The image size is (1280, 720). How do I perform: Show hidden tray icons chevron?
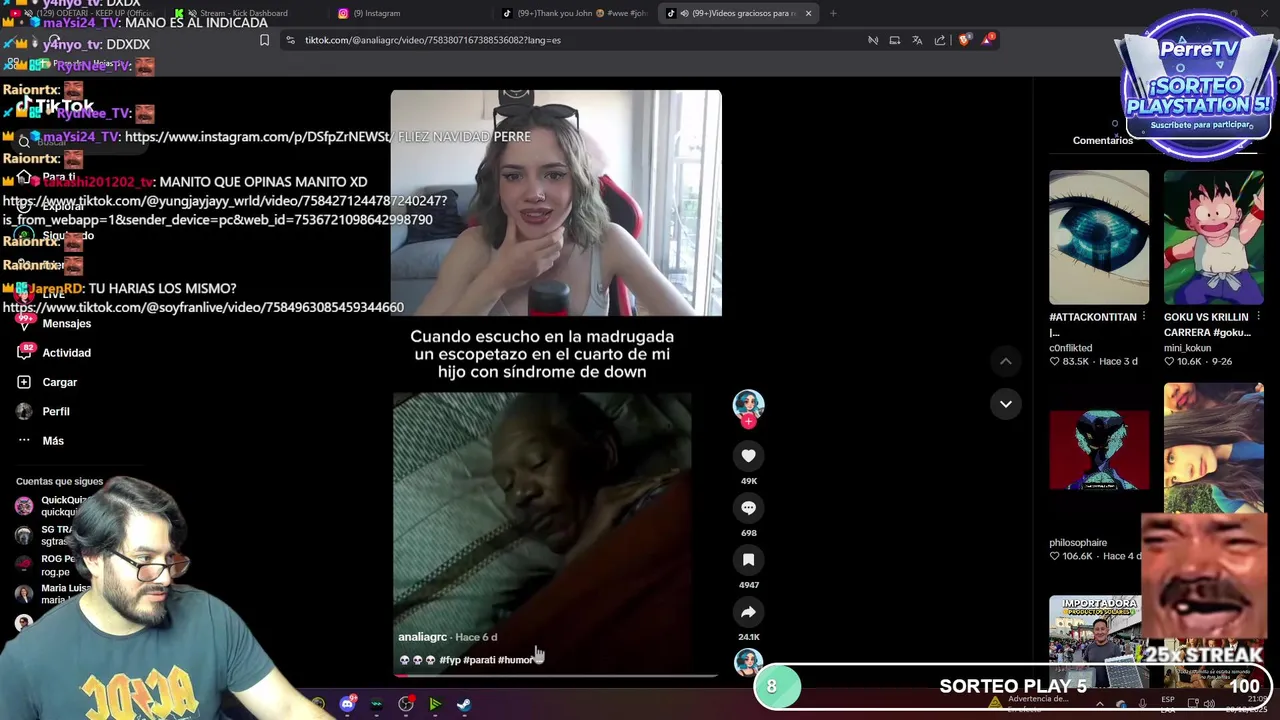1099,704
